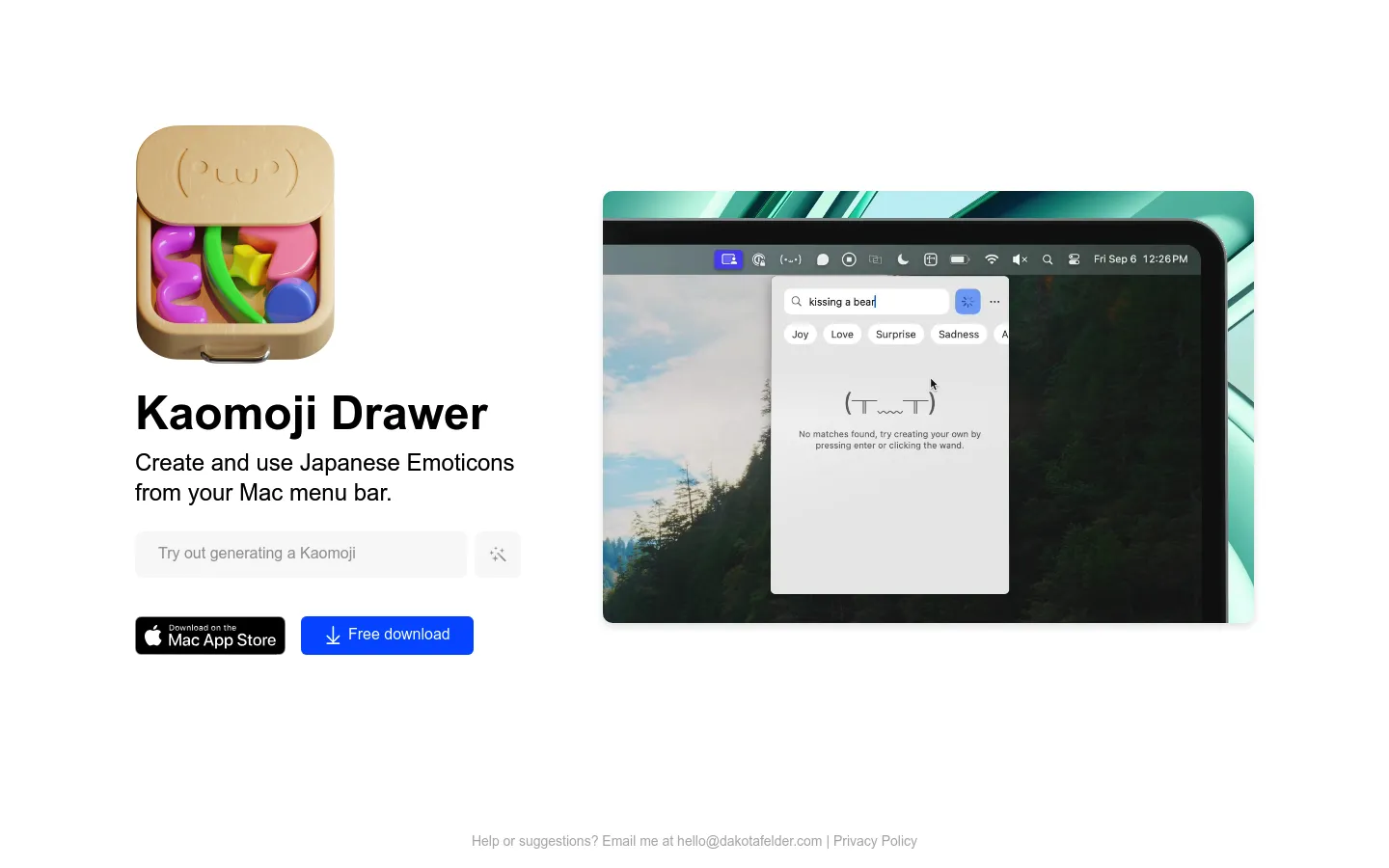Open the Mac App Store download badge
1389x868 pixels.
210,636
